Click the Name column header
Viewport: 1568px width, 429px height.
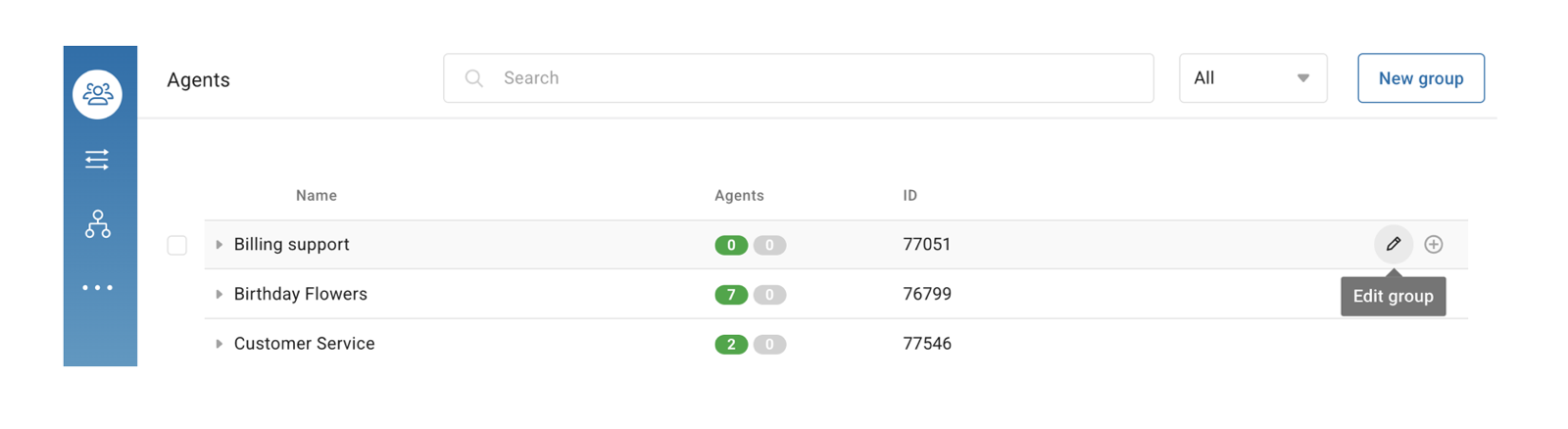316,196
